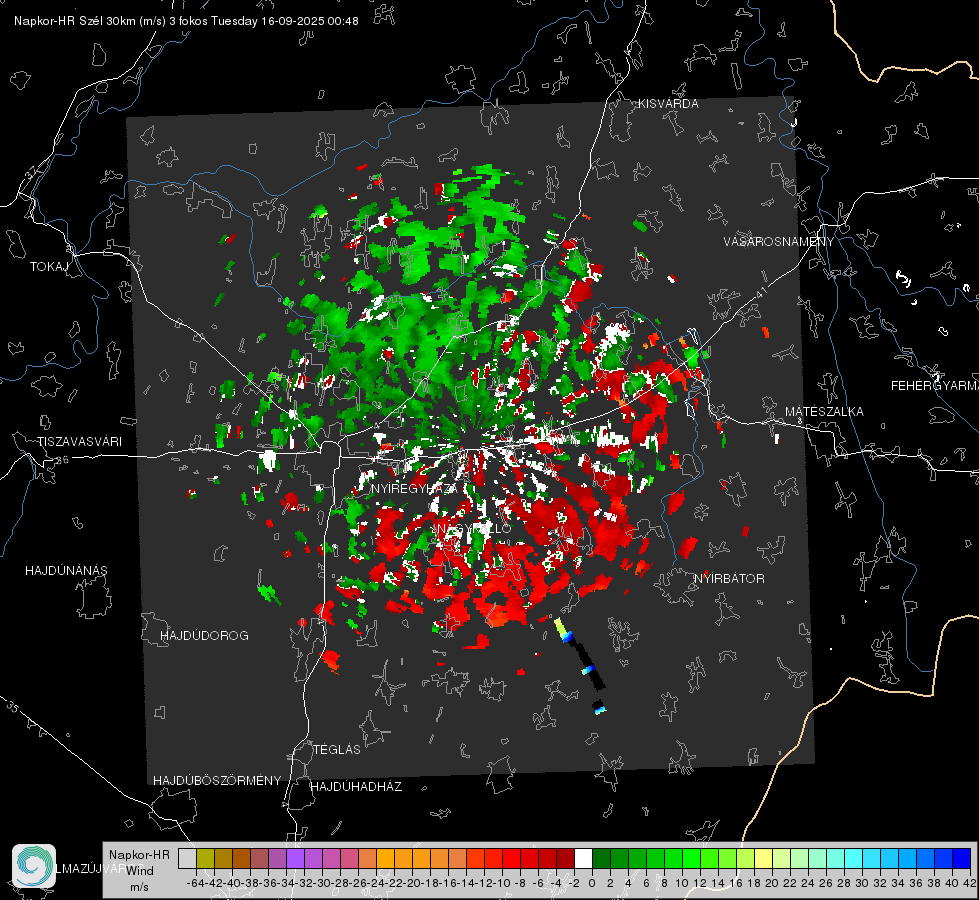
Task: Pick the olive-yellow second swatch in the legend
Action: [x=205, y=858]
